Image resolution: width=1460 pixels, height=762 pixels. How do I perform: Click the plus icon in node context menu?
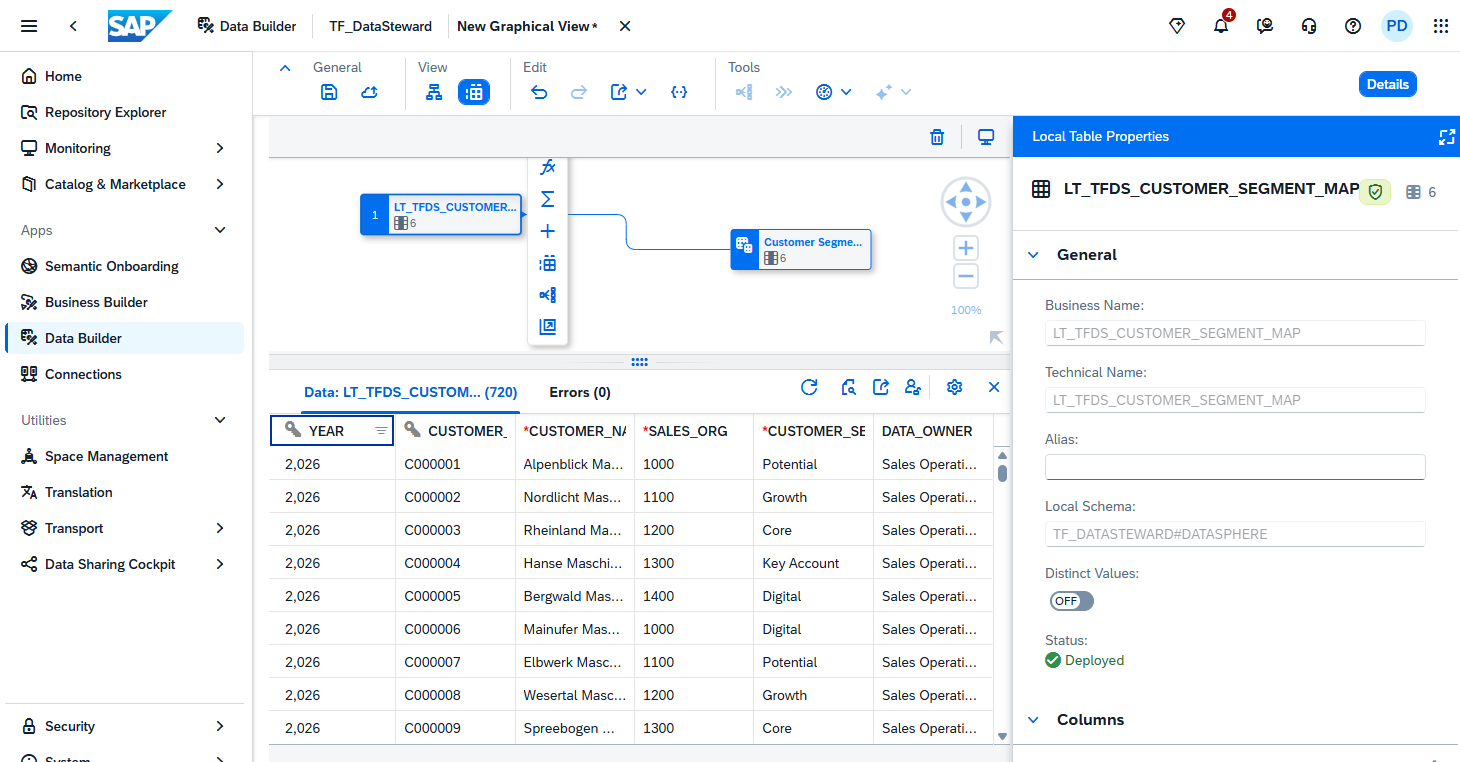click(548, 231)
